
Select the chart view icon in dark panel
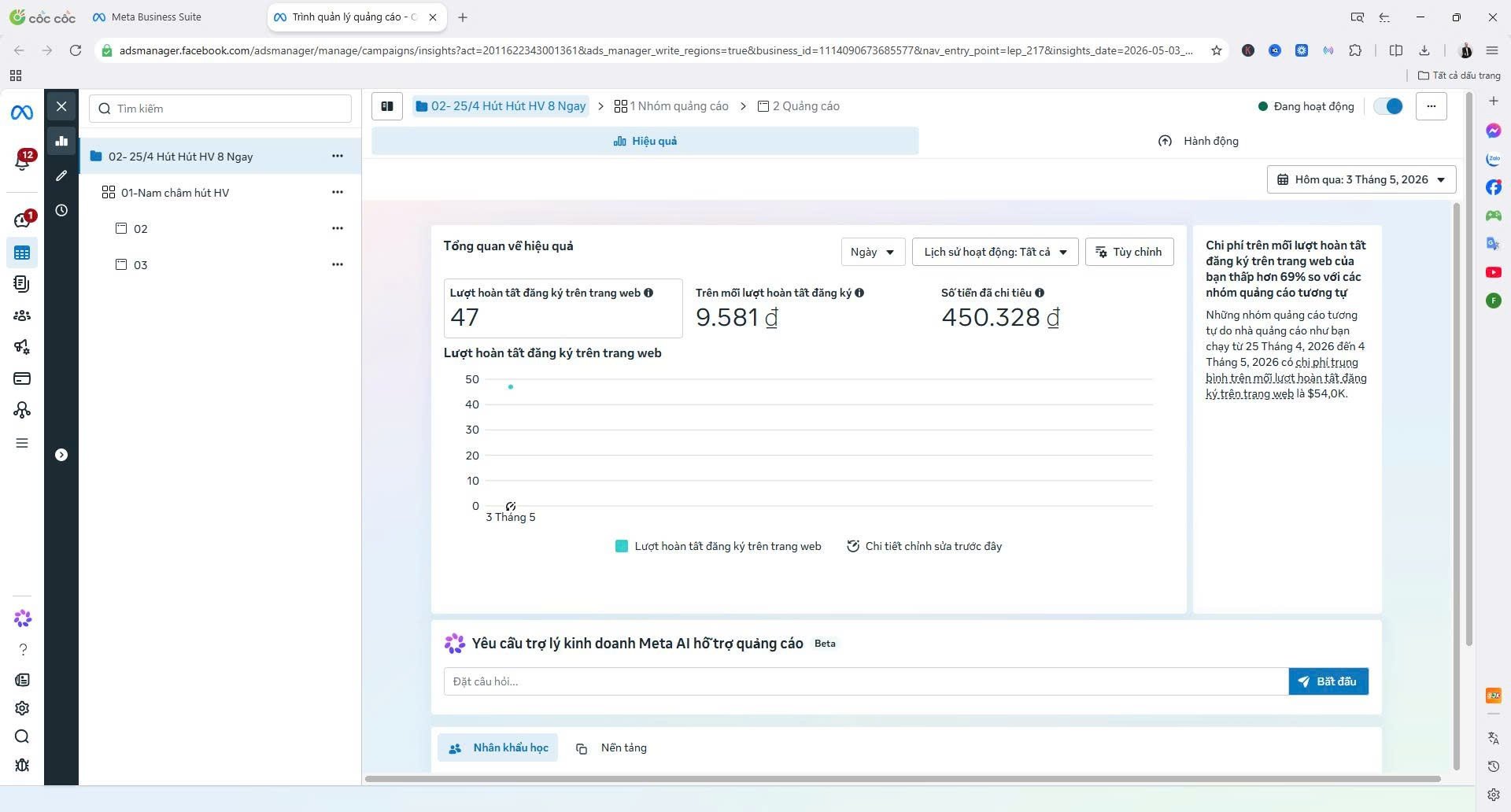click(x=61, y=141)
